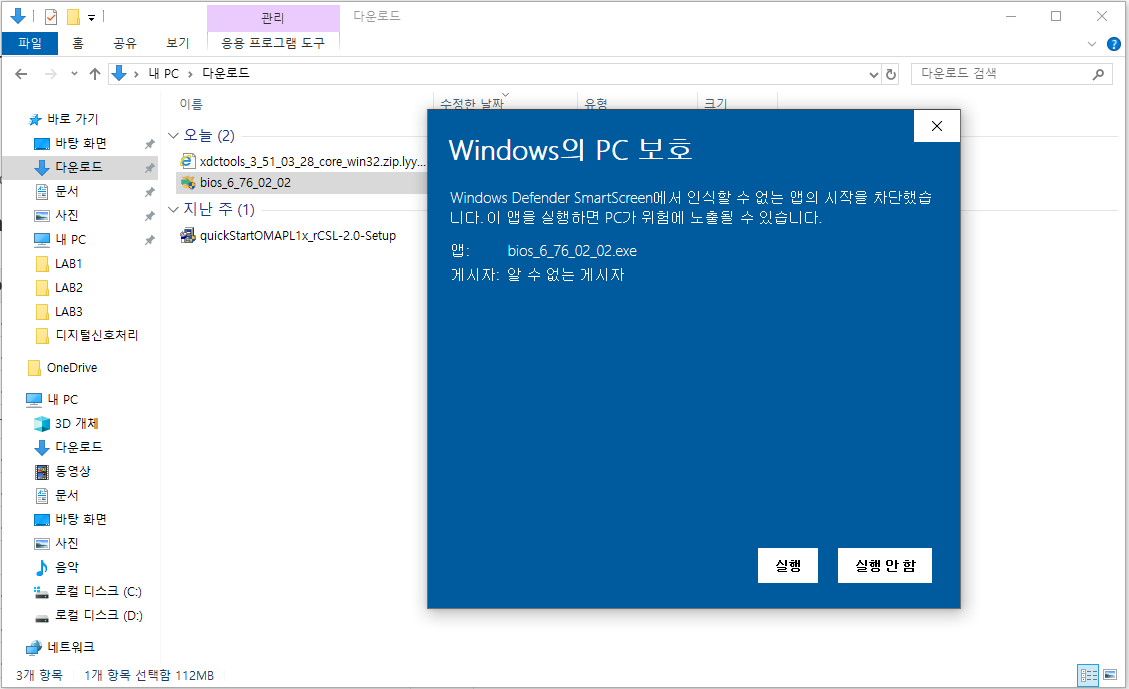Sort by the 이름 column header

coord(191,104)
